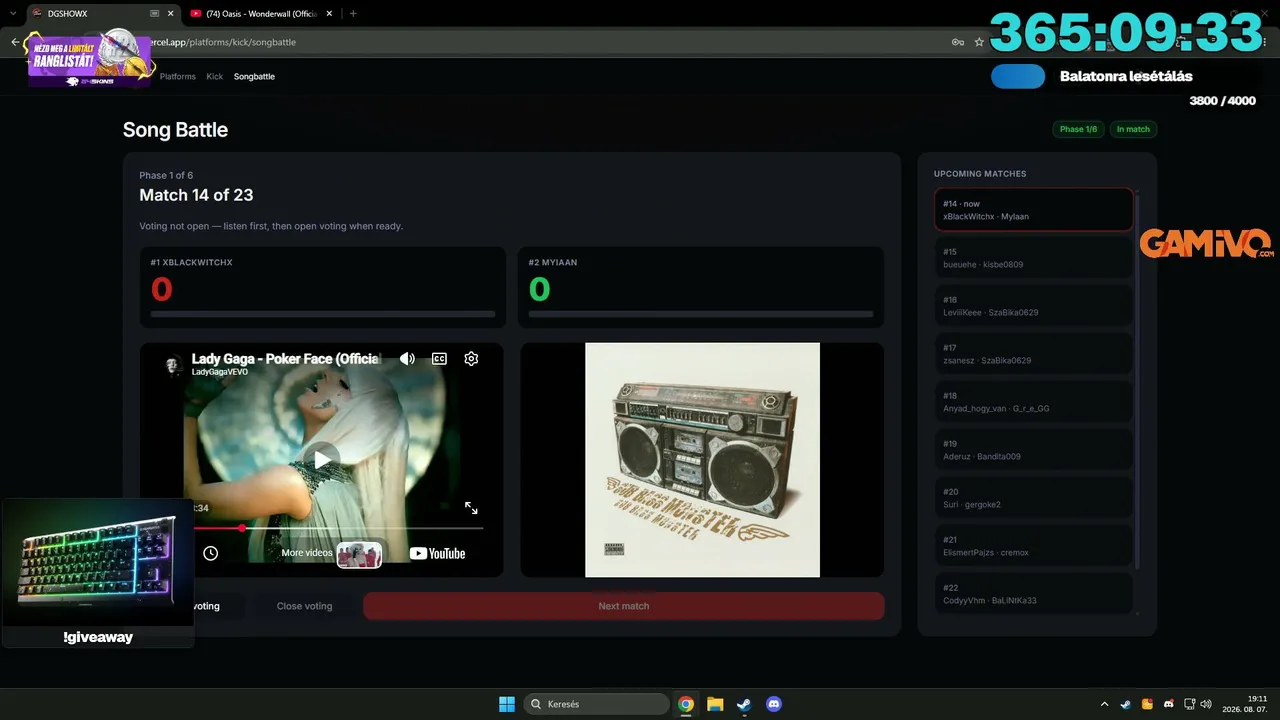Image resolution: width=1280 pixels, height=720 pixels.
Task: Select match #17 zsanesz vs SzaBika0629
Action: coord(1034,354)
